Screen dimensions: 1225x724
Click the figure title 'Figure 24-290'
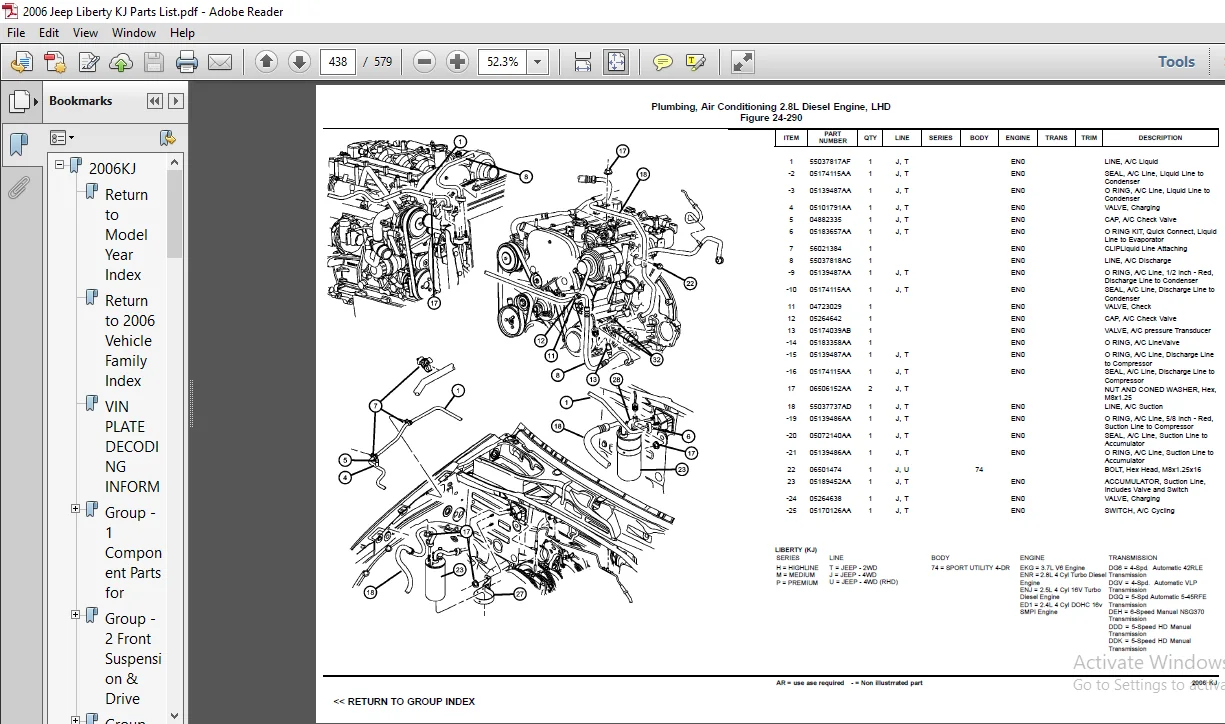770,118
